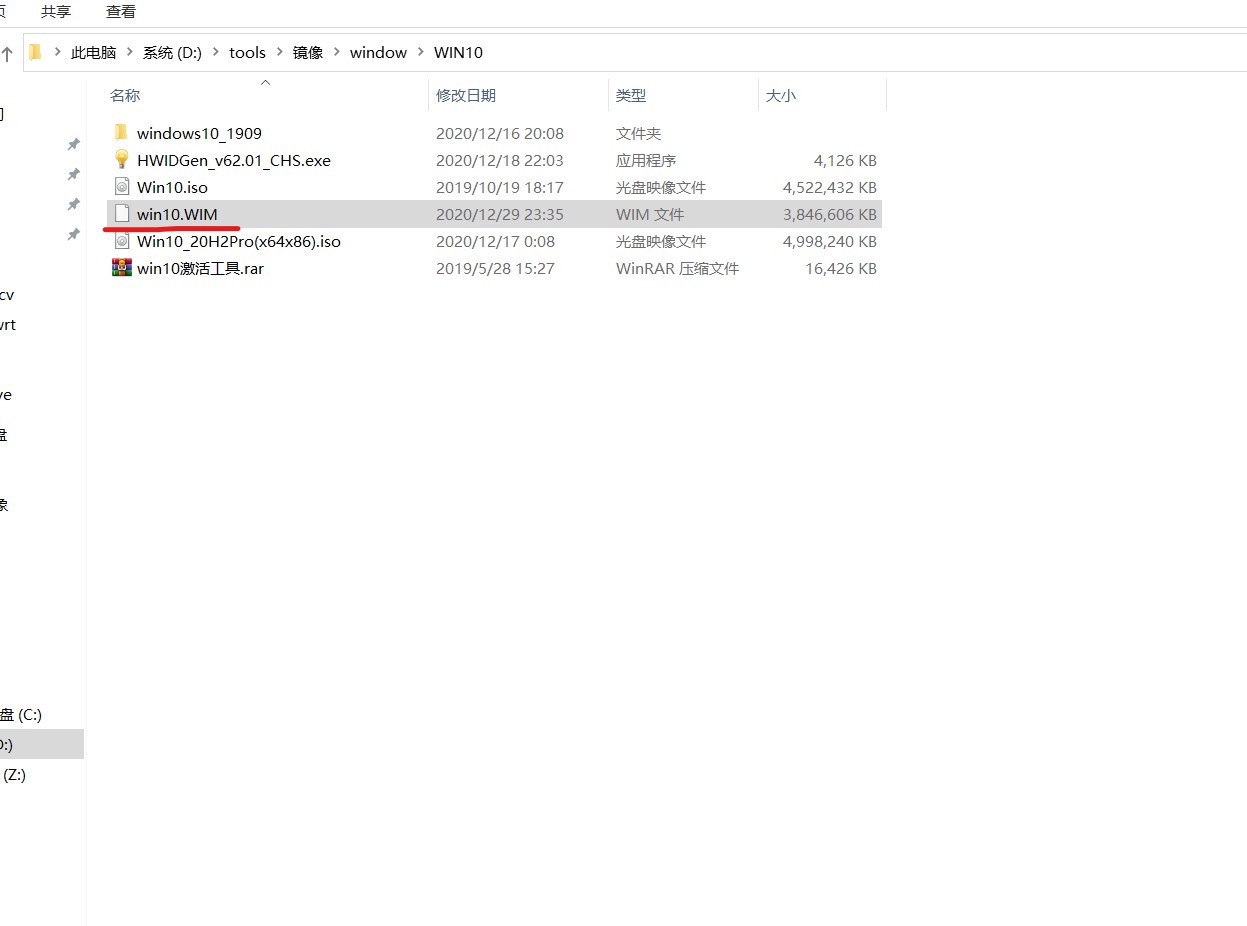Select the file name windows10_1909

[x=199, y=133]
